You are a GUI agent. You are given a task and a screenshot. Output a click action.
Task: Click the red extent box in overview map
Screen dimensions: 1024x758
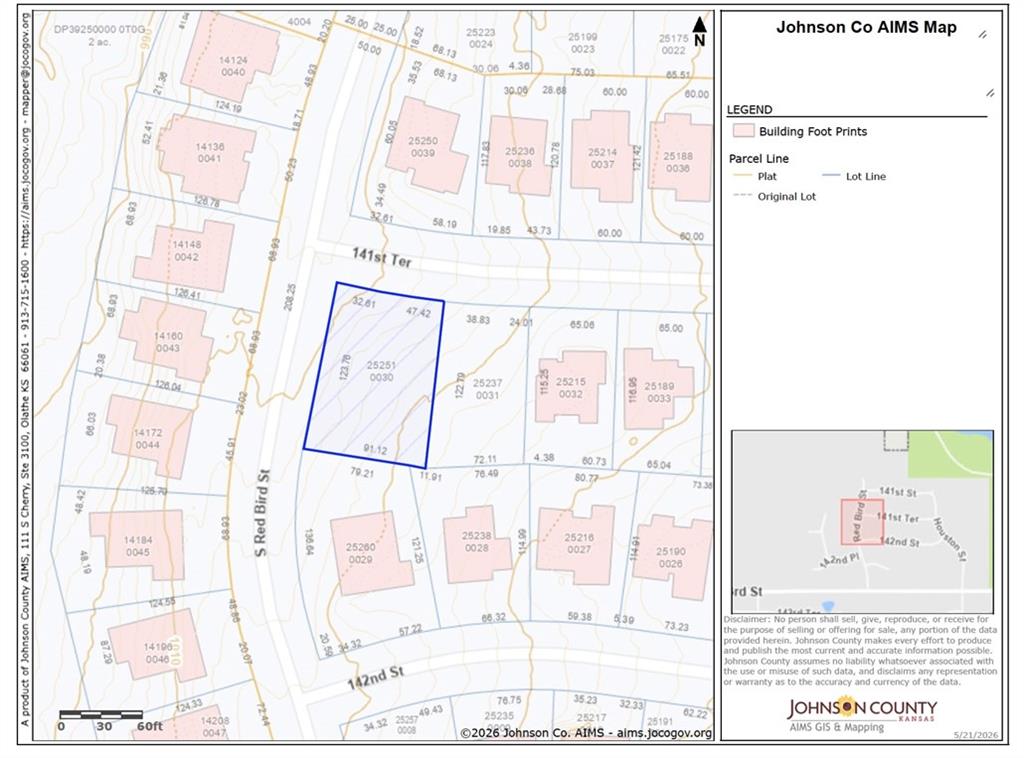pyautogui.click(x=862, y=522)
